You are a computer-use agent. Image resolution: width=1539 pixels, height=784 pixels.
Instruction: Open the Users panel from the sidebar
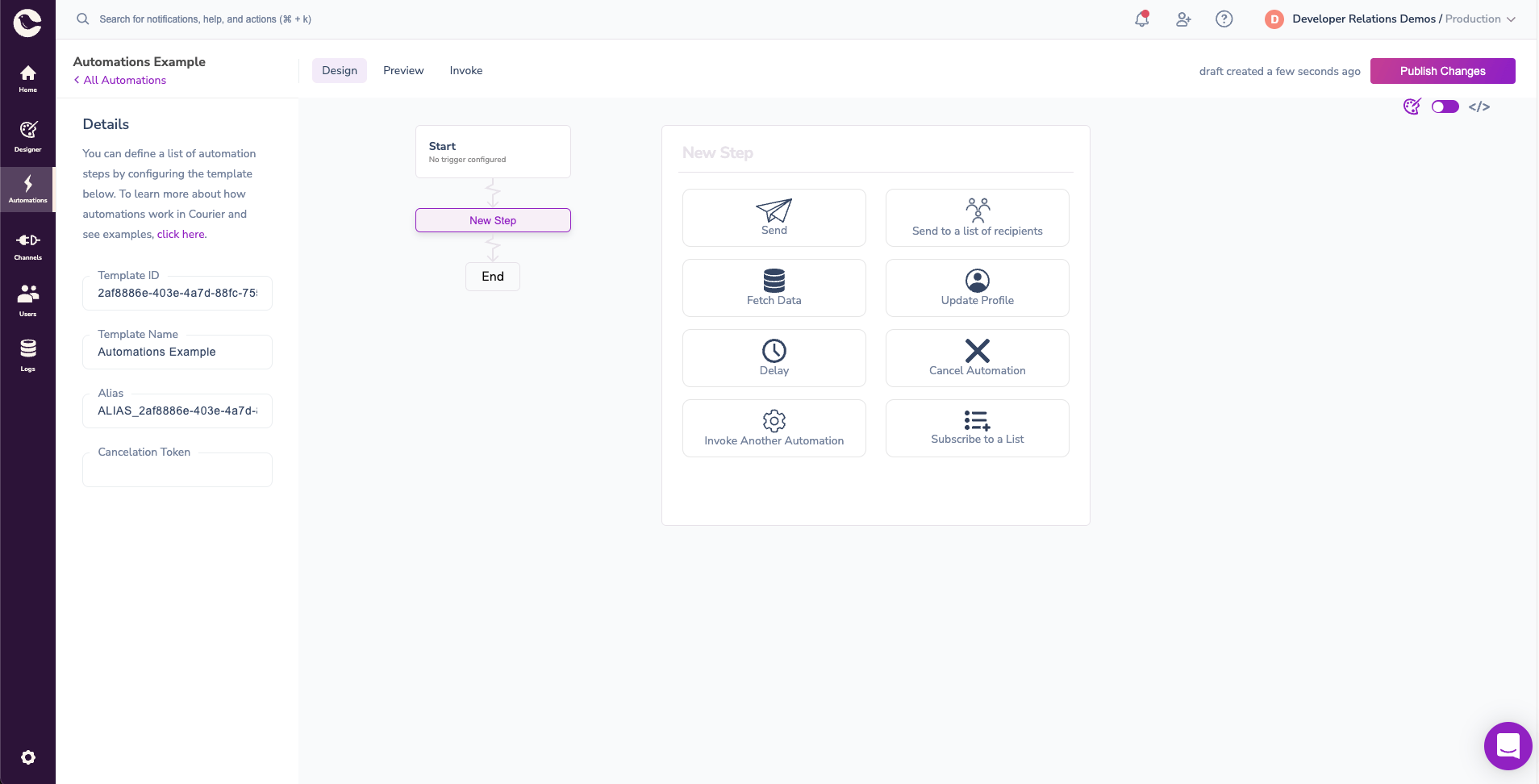click(27, 298)
